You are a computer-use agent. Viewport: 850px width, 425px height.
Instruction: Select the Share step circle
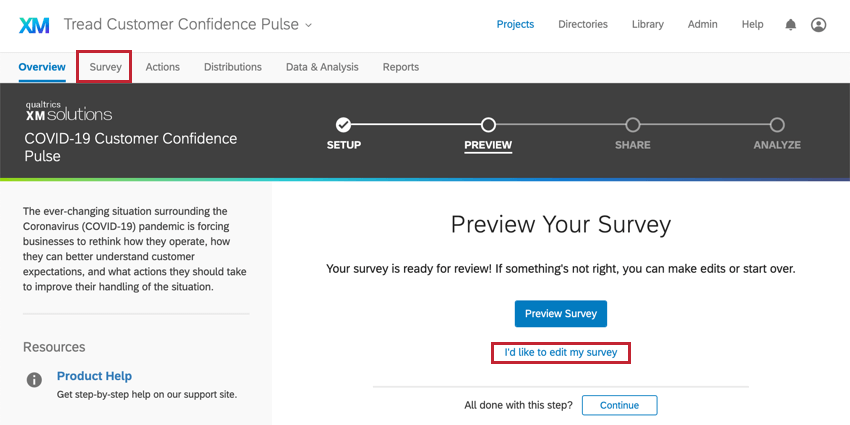point(633,125)
